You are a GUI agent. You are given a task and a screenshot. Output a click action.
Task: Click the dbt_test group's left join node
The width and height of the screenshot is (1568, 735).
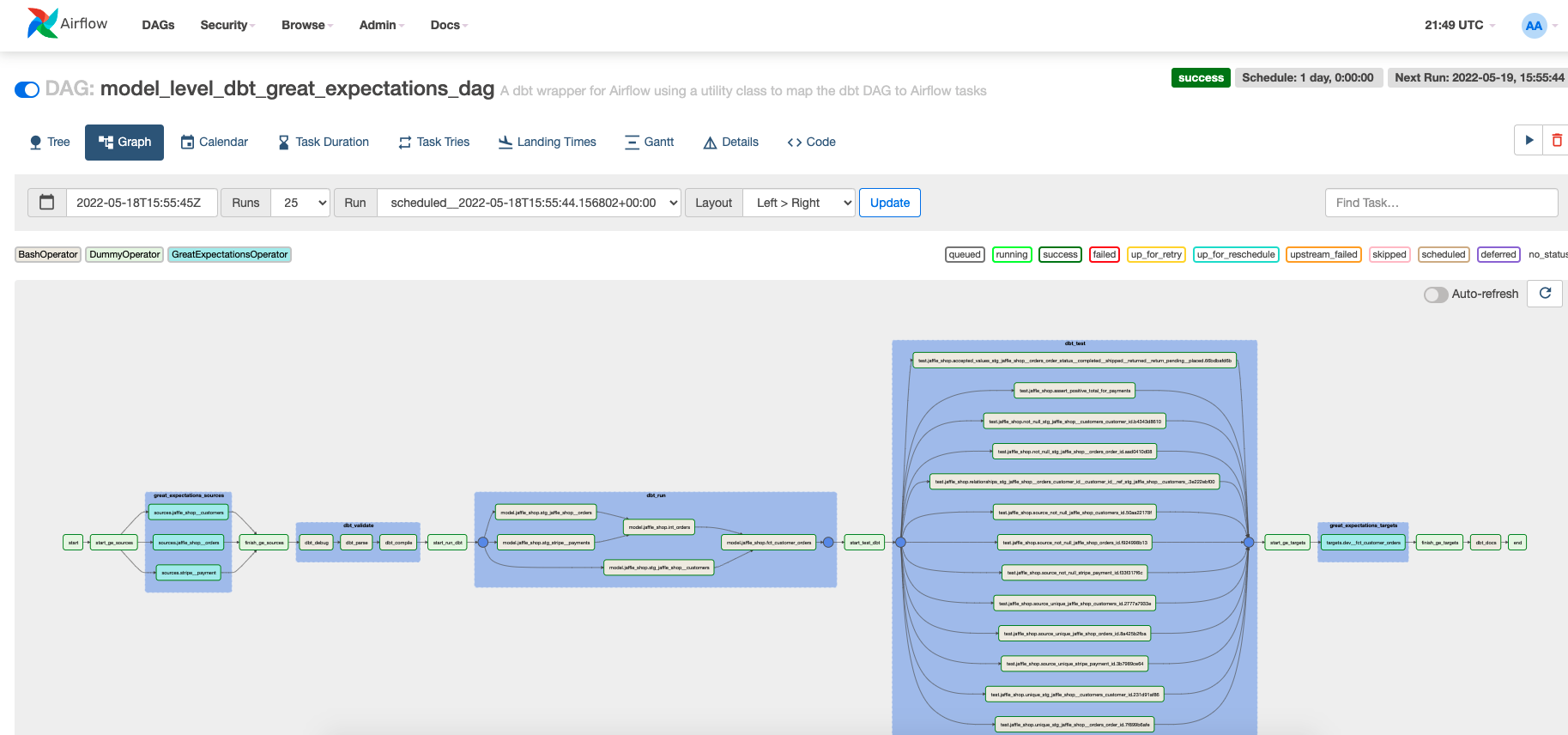point(901,543)
